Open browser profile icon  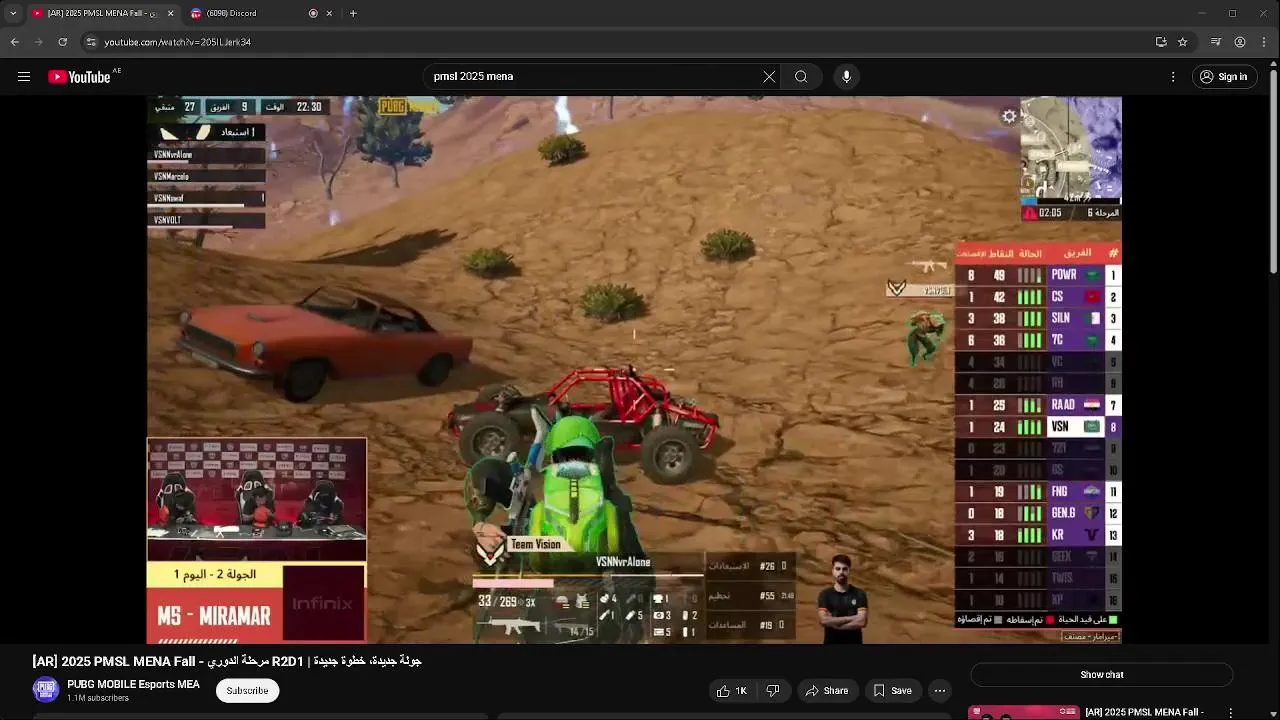(x=1240, y=42)
